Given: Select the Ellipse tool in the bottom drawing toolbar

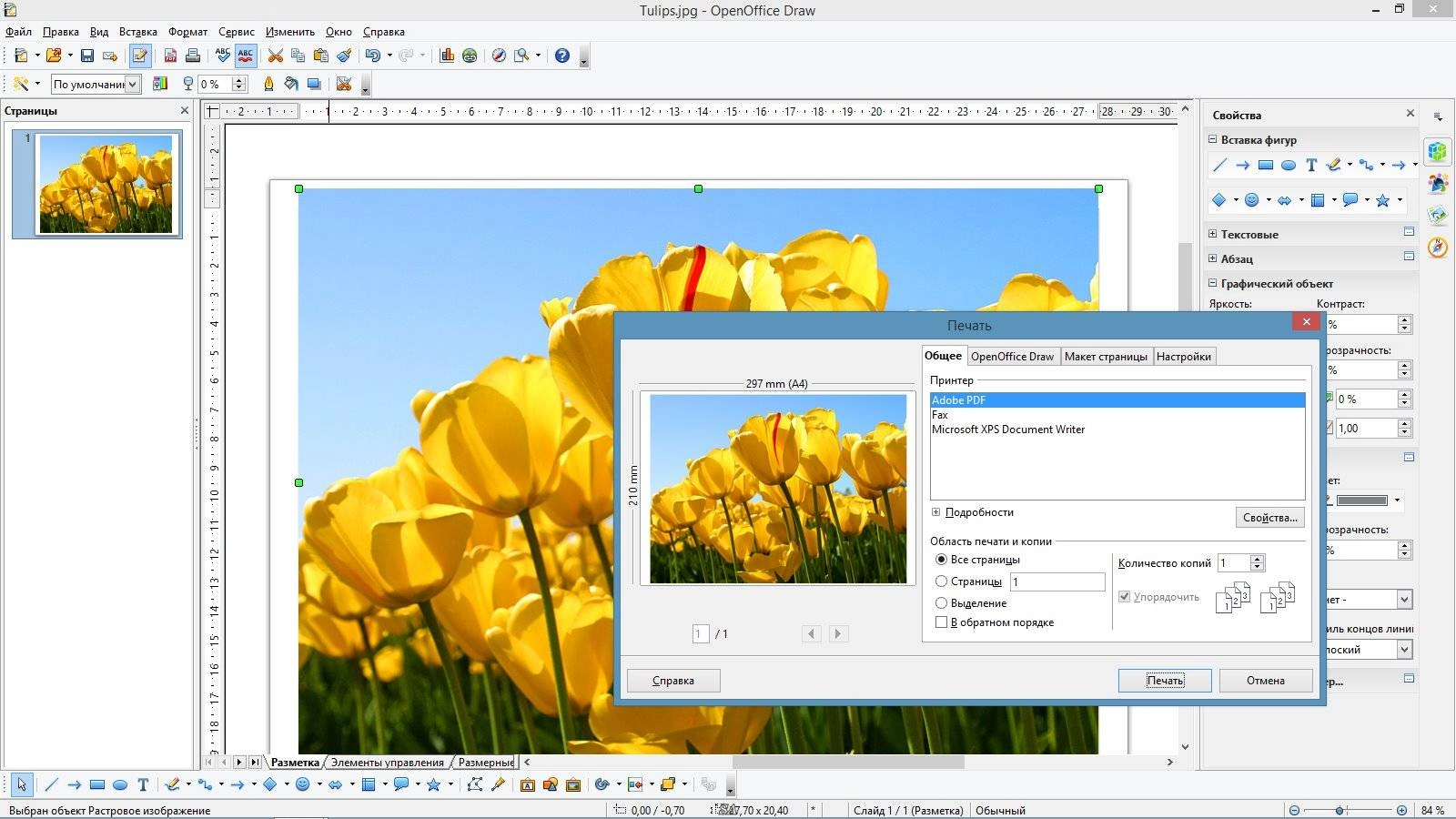Looking at the screenshot, I should (x=120, y=784).
